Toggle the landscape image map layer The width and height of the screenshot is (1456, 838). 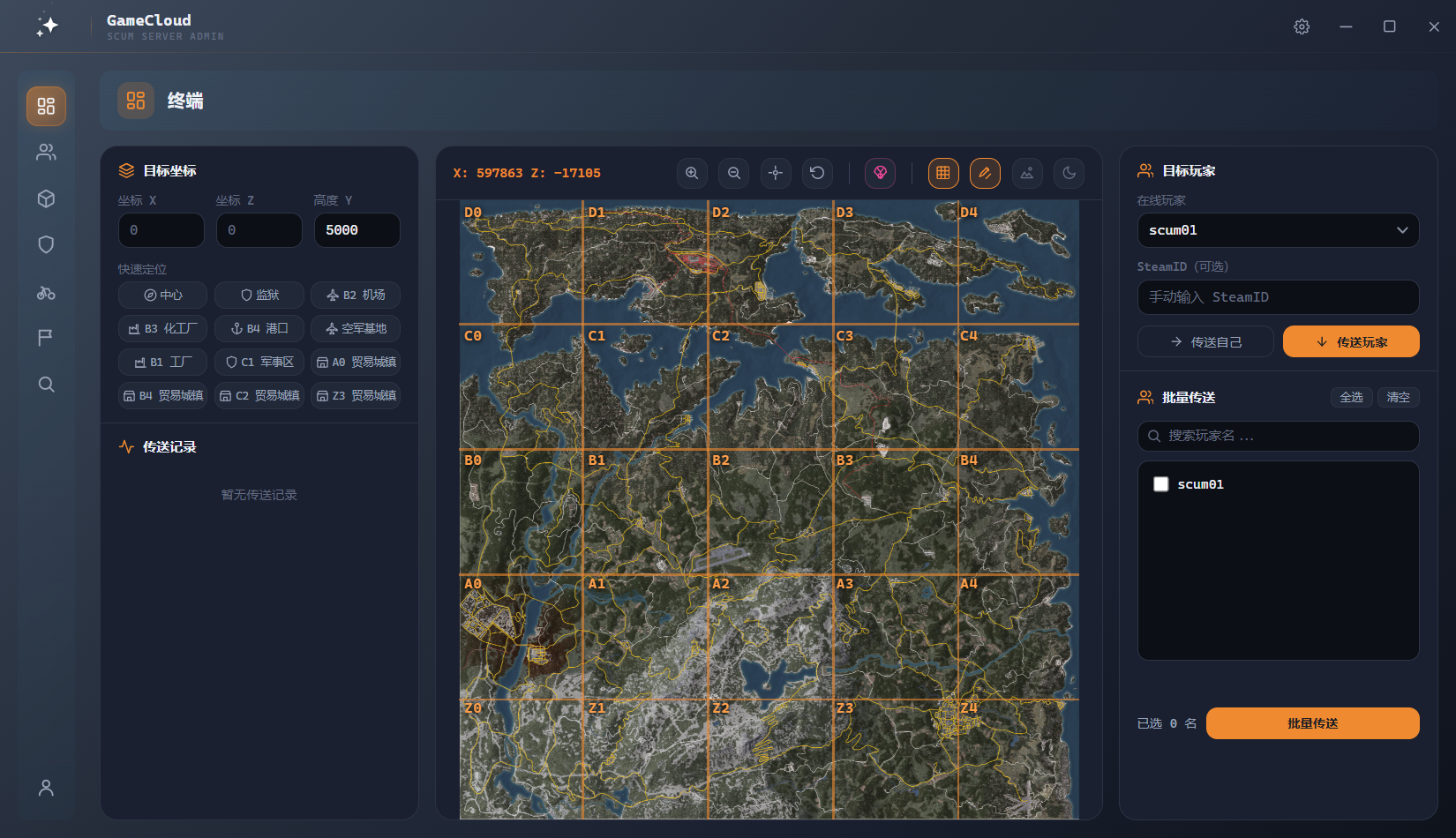coord(1027,173)
